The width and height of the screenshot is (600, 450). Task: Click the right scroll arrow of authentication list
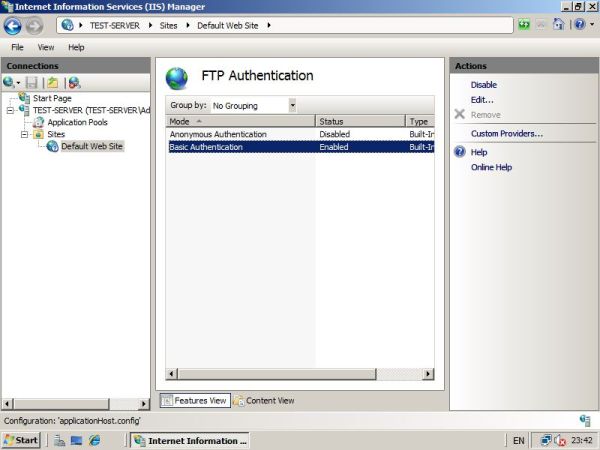(x=428, y=373)
